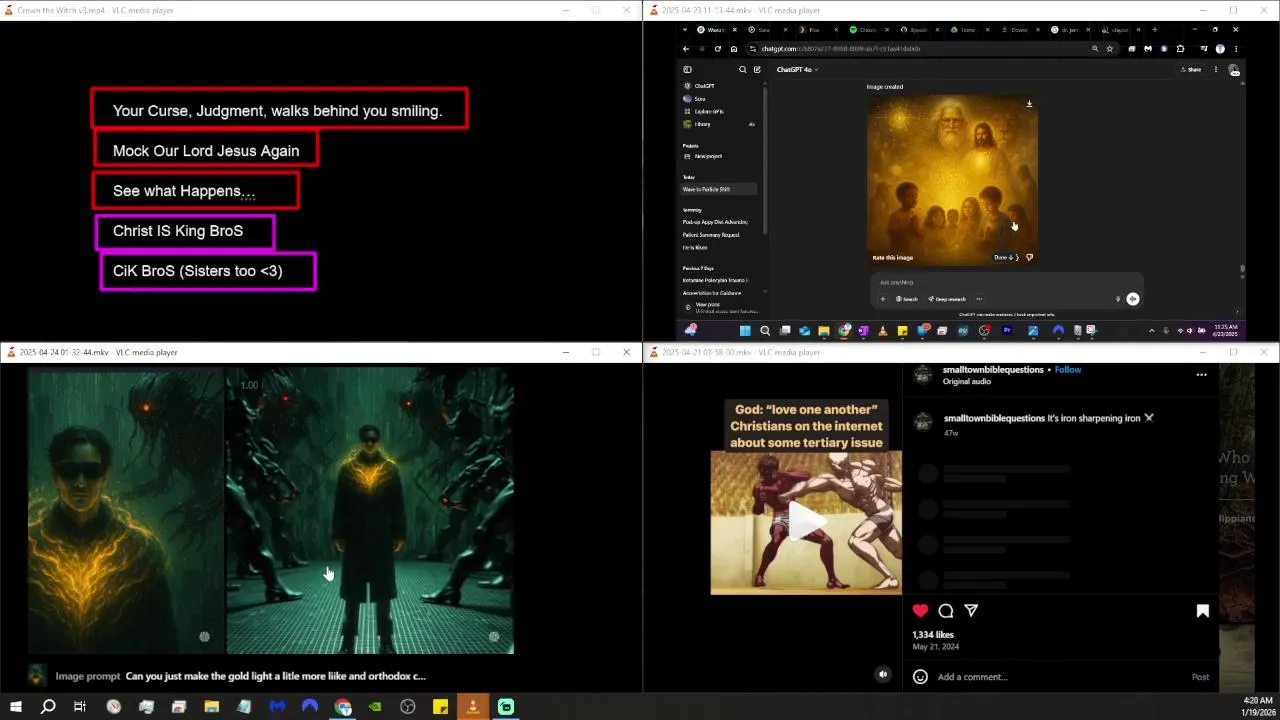Open ChatGPT conversation kebab menu

(1216, 70)
